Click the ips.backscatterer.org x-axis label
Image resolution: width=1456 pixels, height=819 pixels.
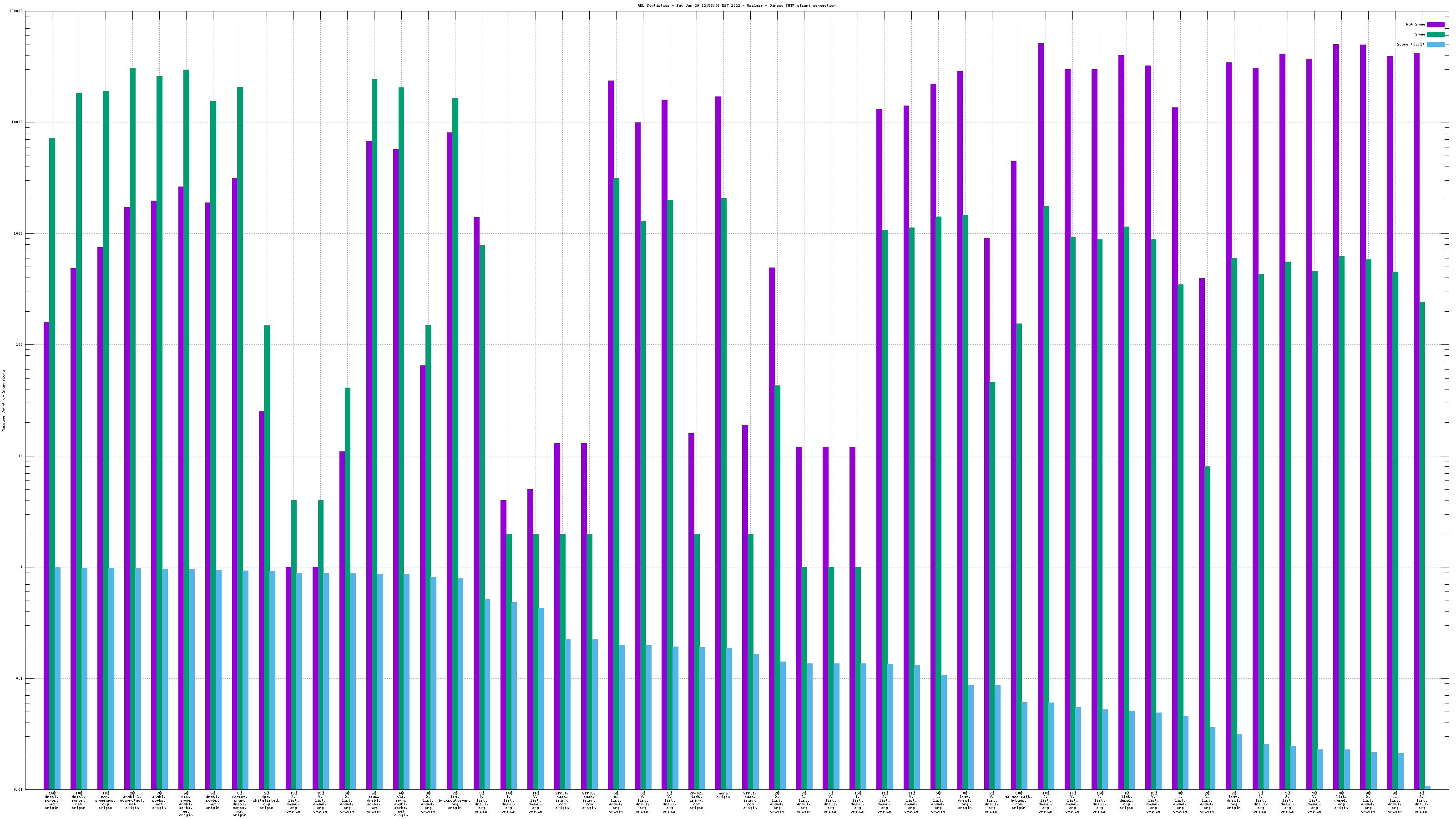pyautogui.click(x=455, y=800)
